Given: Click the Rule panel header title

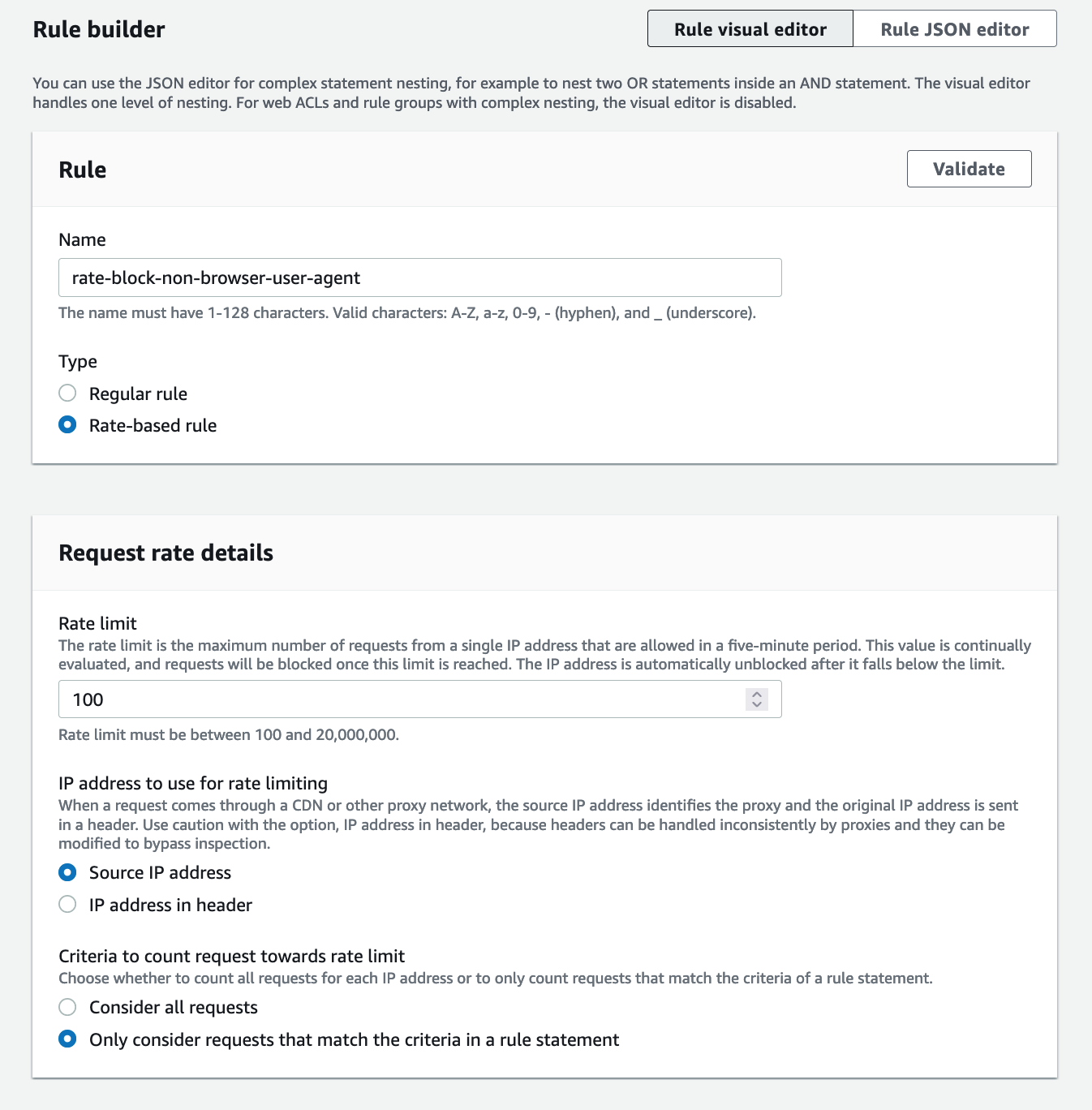Looking at the screenshot, I should (83, 170).
